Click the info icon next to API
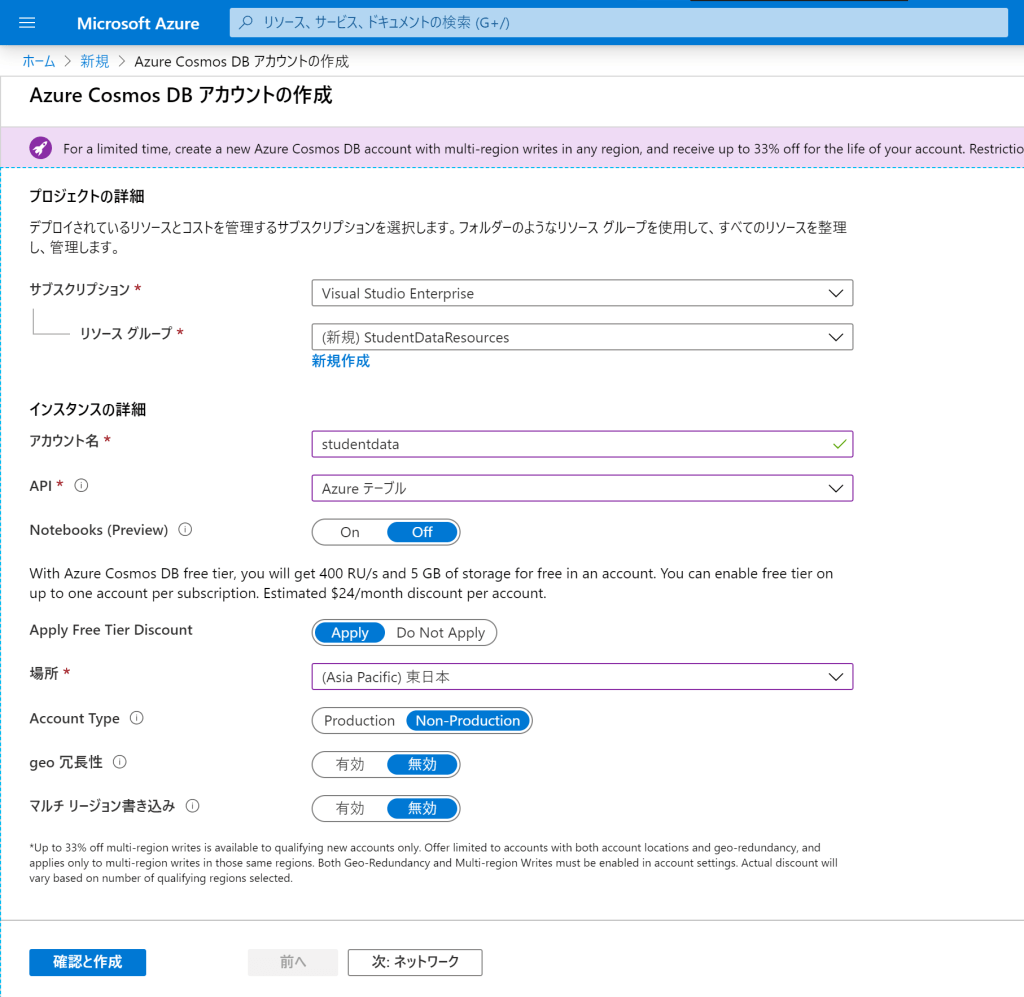 [x=82, y=486]
